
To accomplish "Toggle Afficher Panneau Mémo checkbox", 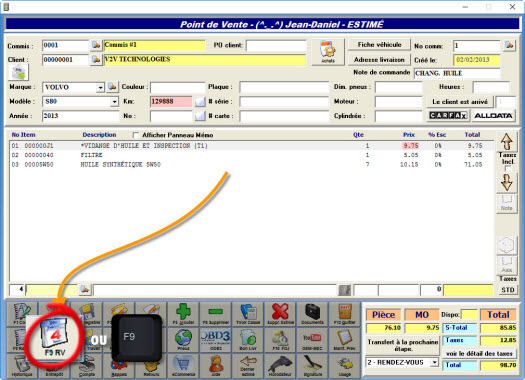I will click(136, 135).
